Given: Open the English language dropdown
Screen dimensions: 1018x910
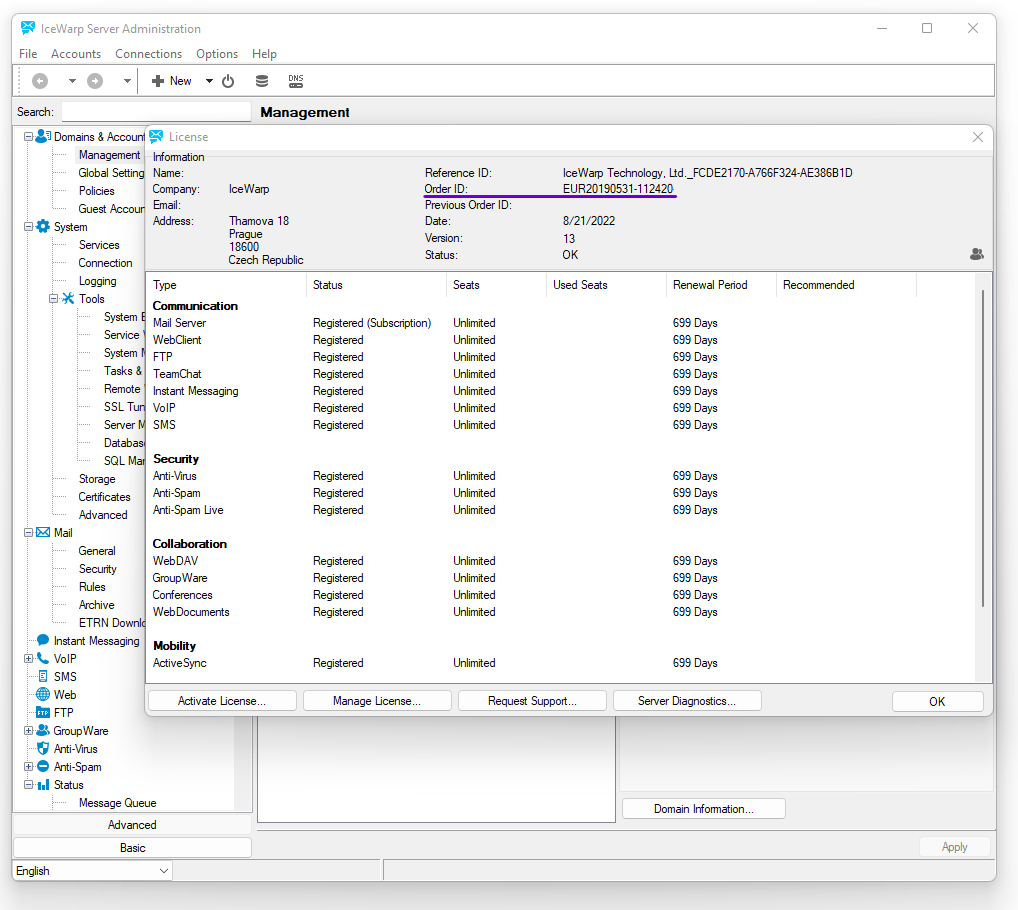Looking at the screenshot, I should point(92,871).
